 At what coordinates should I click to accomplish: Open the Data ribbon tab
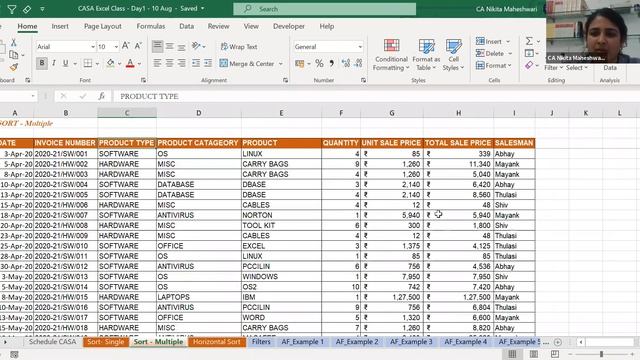pos(187,26)
